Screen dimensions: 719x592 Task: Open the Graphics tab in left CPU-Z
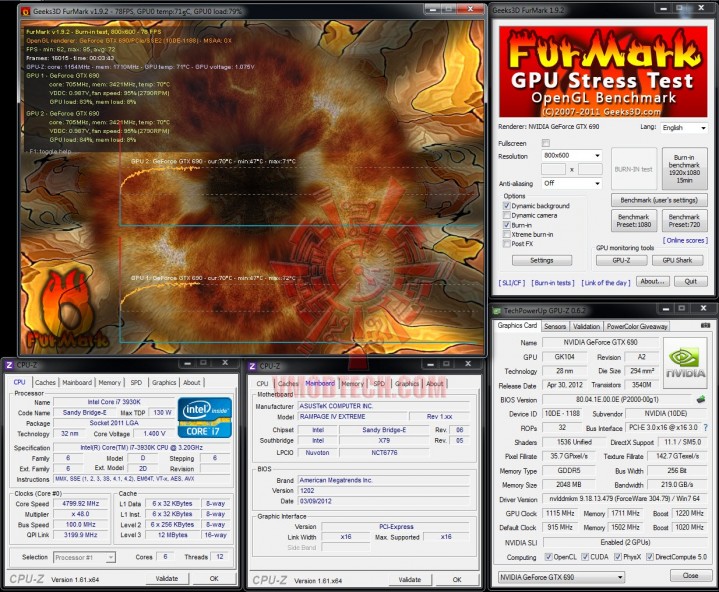(164, 382)
